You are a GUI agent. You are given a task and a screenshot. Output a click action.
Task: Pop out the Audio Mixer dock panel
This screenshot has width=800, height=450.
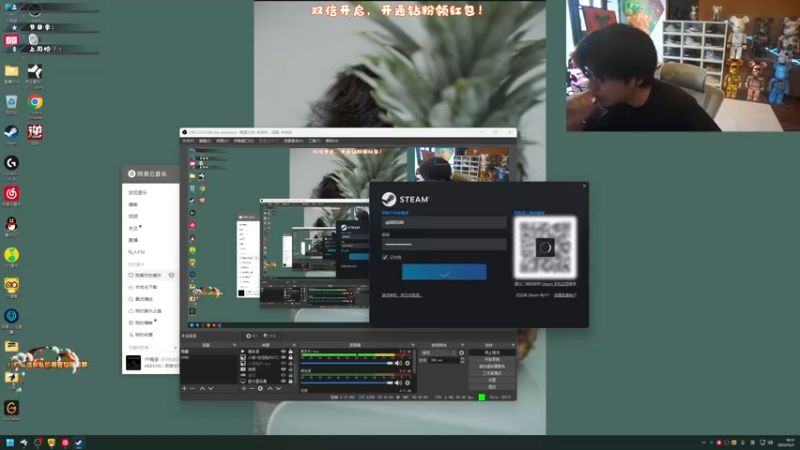click(413, 345)
